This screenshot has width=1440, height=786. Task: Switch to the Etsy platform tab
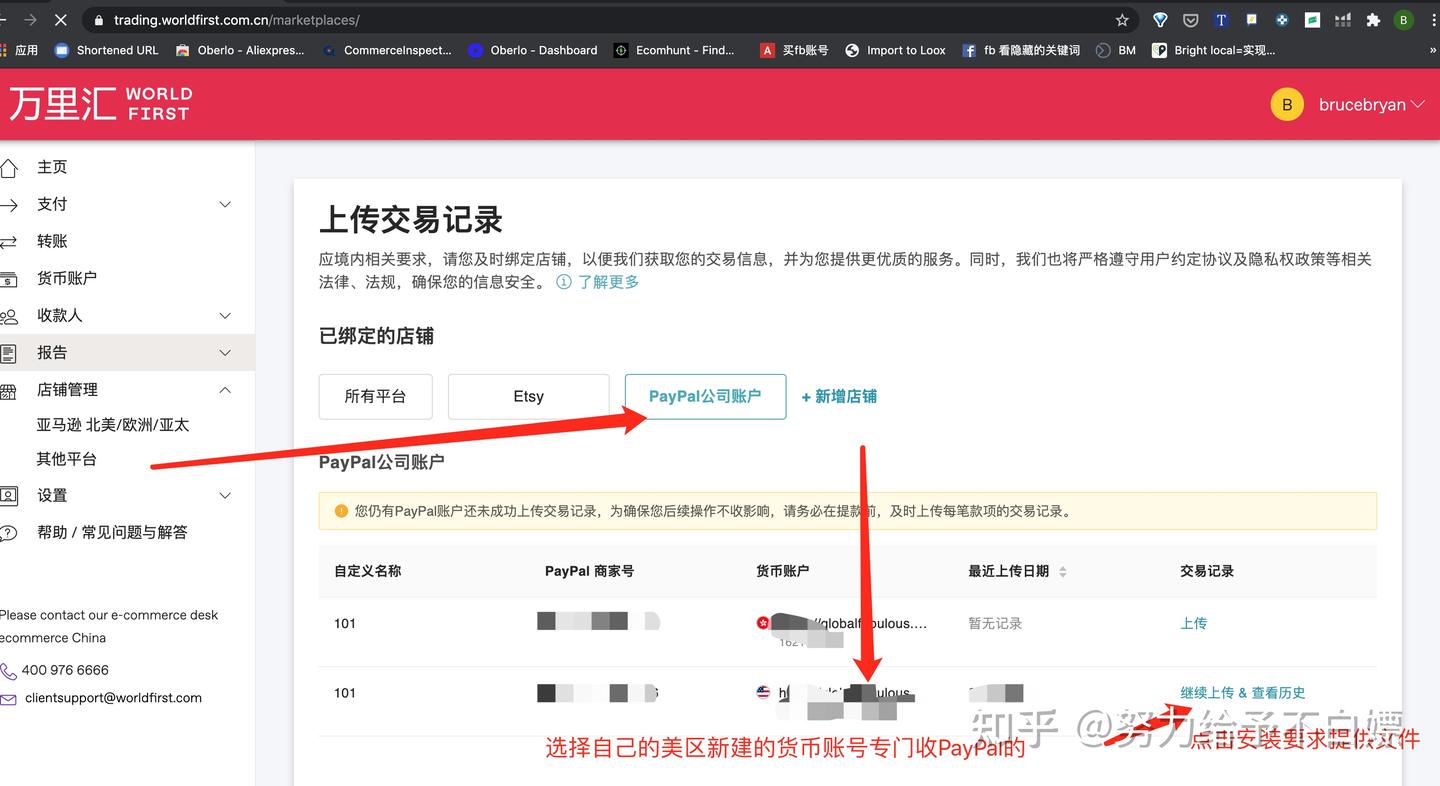pyautogui.click(x=528, y=396)
